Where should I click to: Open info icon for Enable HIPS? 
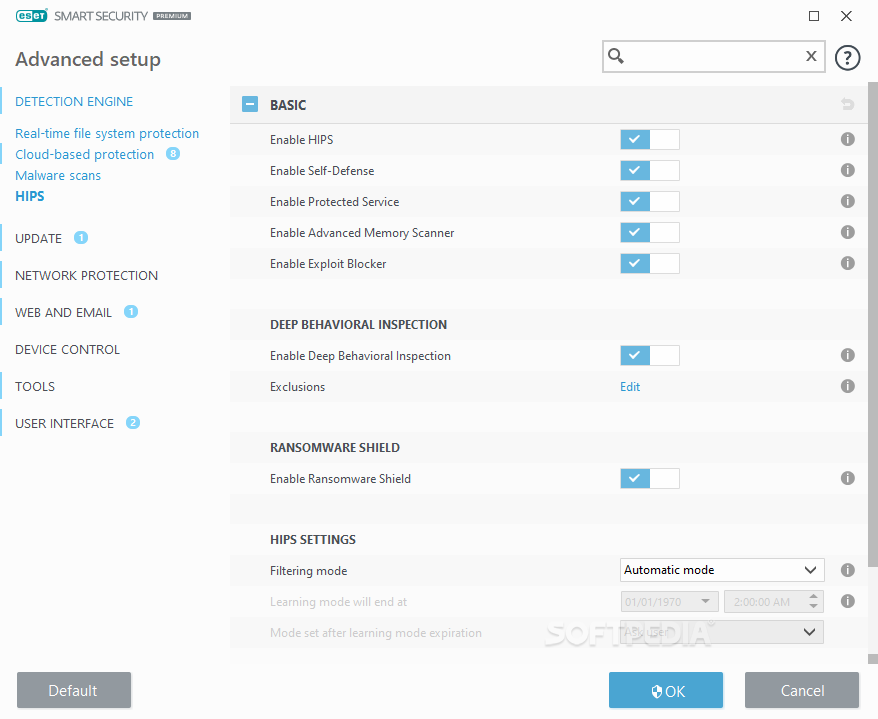848,139
